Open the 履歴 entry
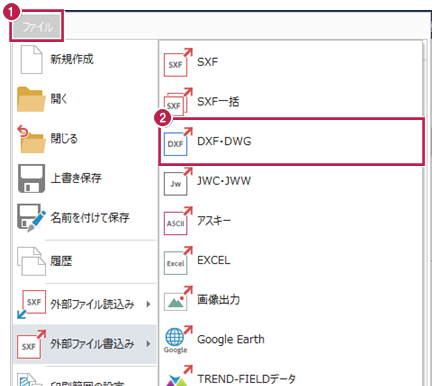Screen dimensions: 432x386 click(61, 261)
